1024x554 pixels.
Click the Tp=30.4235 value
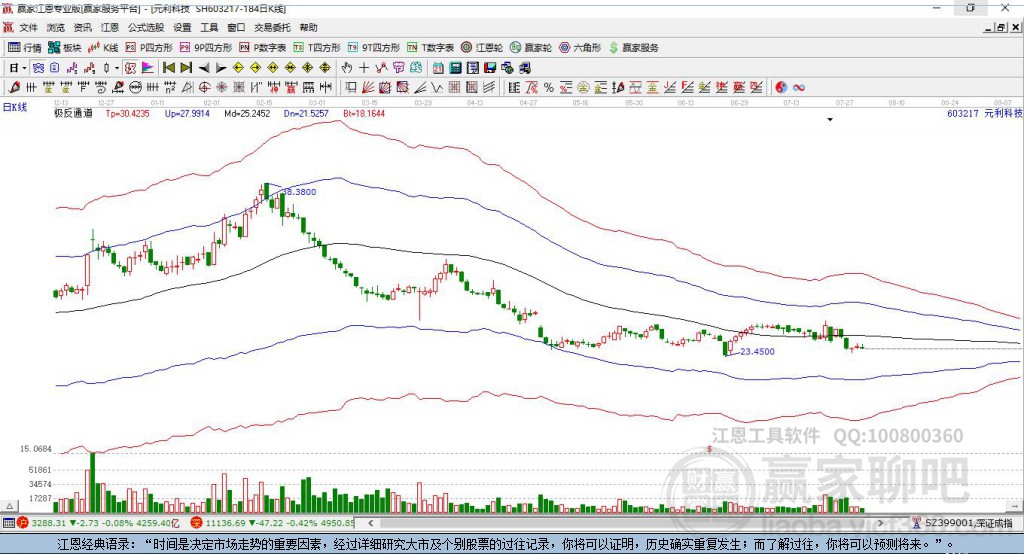tap(127, 113)
